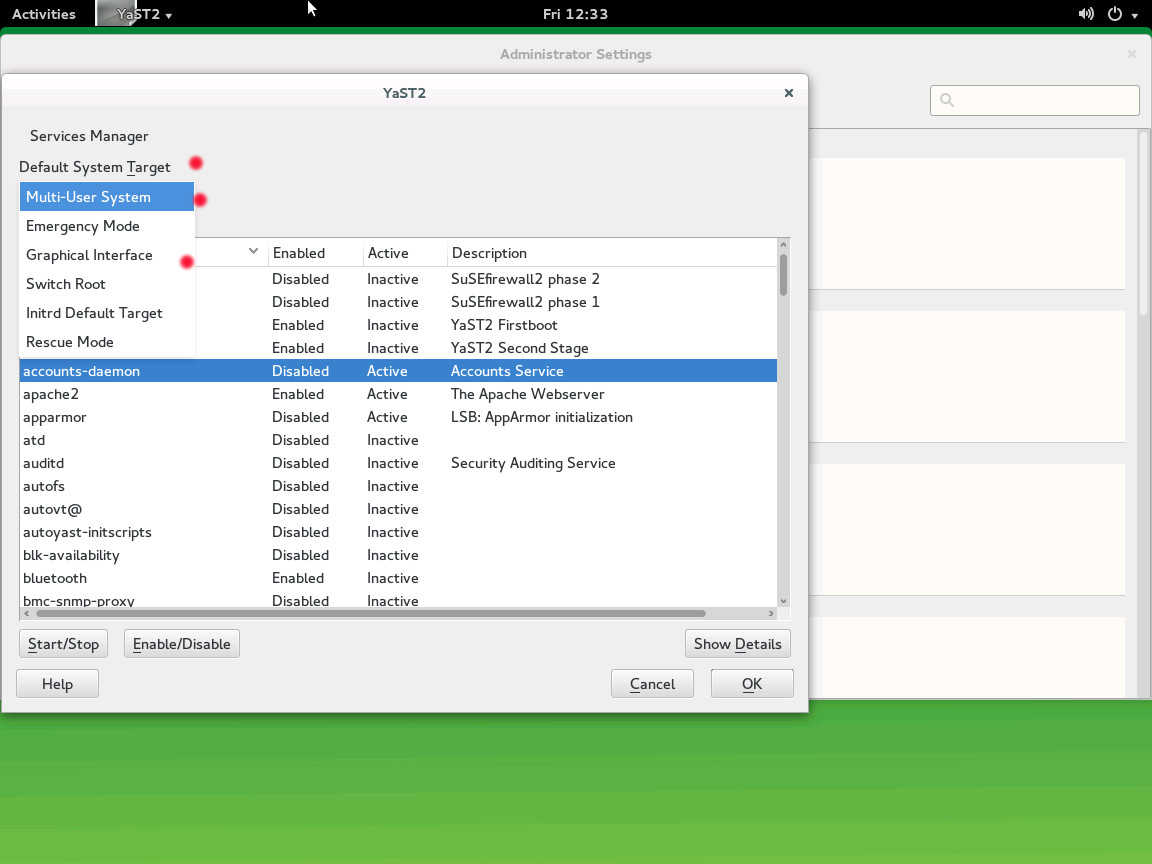Click the YaST2 Firstboot description
The height and width of the screenshot is (864, 1152).
504,325
